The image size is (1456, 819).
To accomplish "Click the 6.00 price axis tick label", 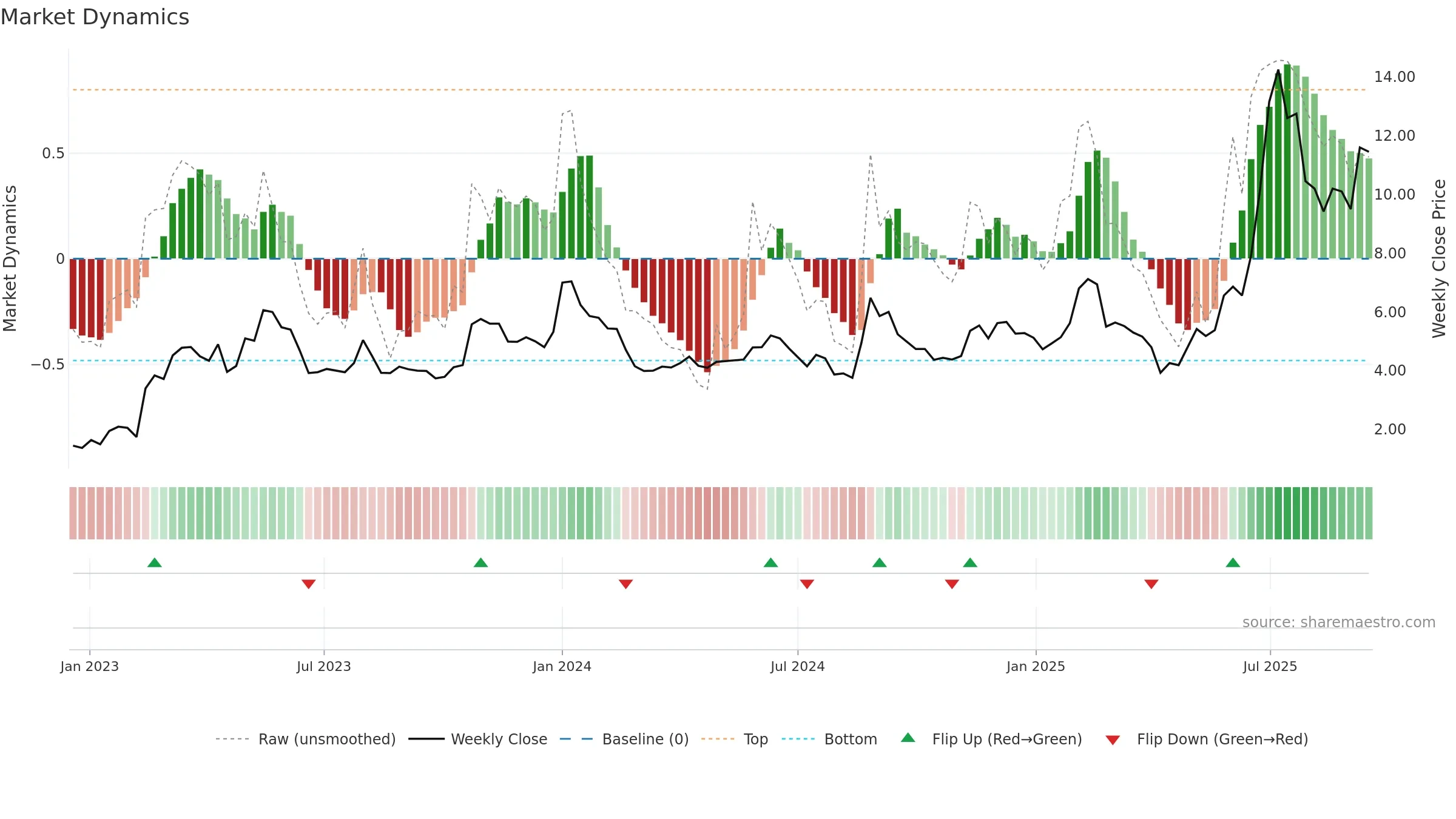I will tap(1390, 312).
